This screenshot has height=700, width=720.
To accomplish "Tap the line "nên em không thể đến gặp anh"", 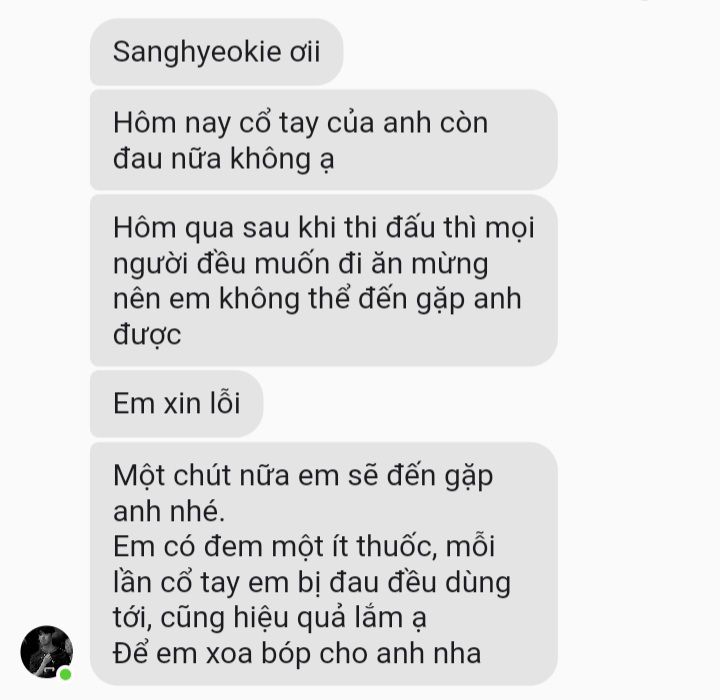I will pos(317,299).
